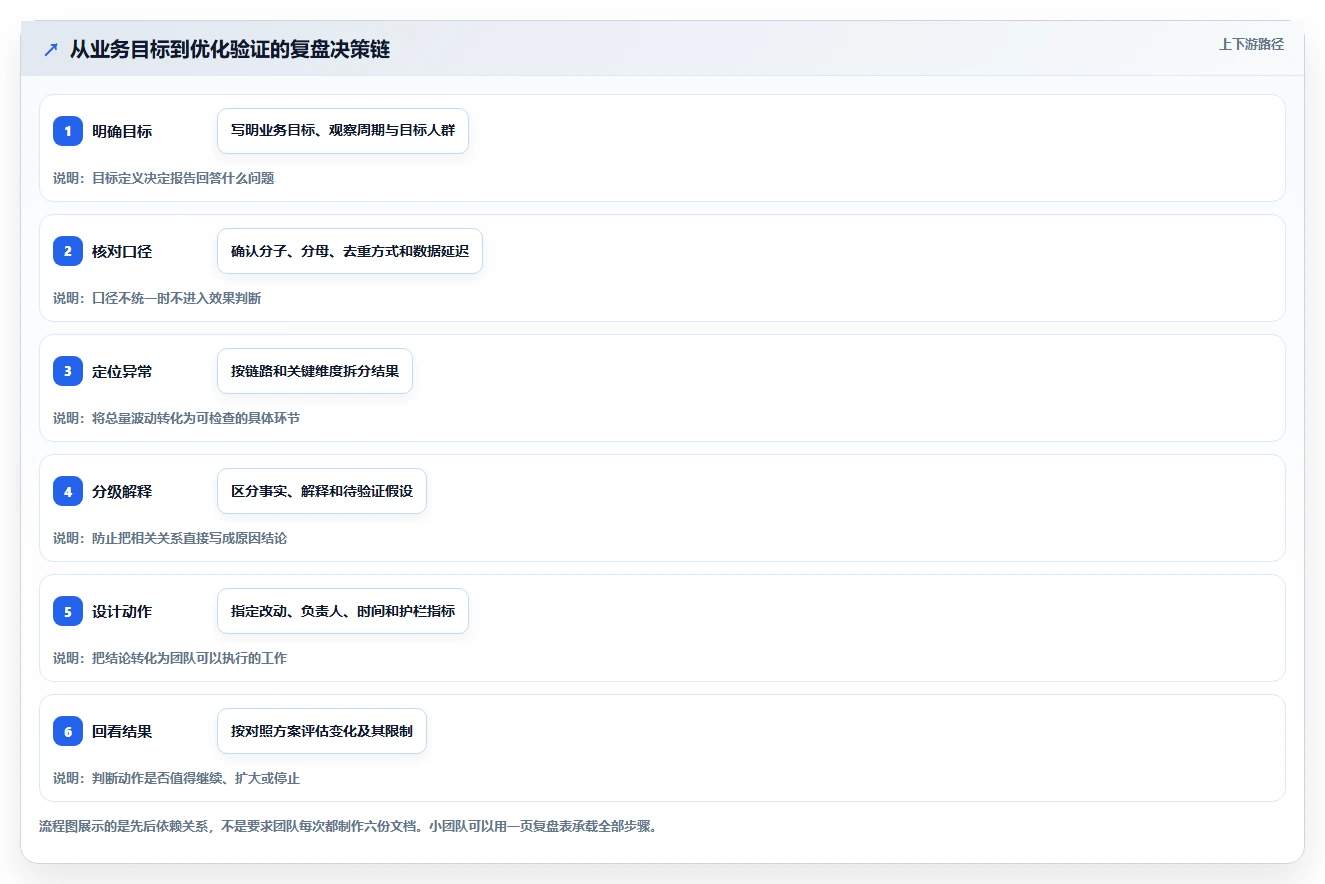Click the 回看结果 step name
This screenshot has height=884, width=1325.
pos(122,731)
